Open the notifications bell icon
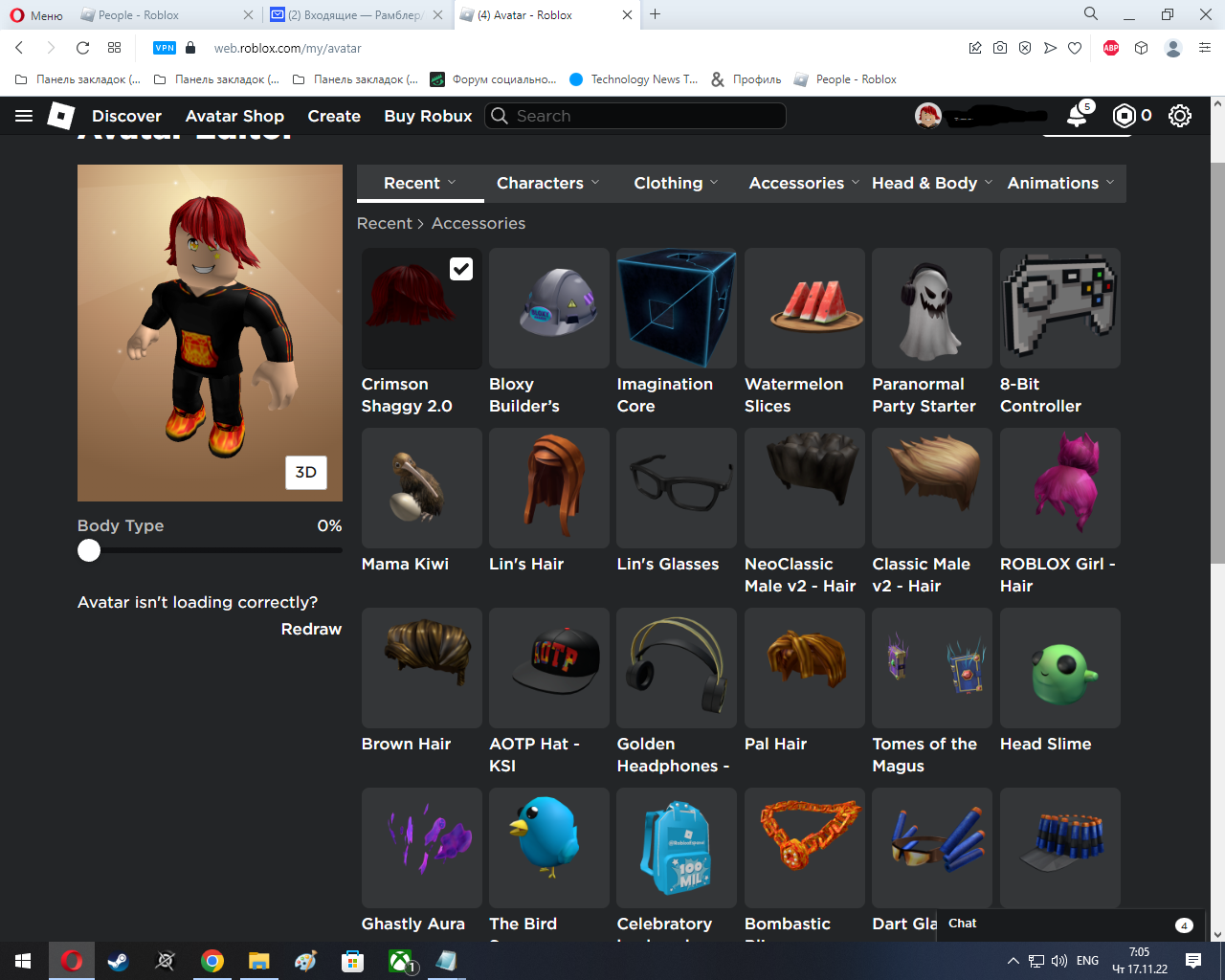The width and height of the screenshot is (1225, 980). pyautogui.click(x=1078, y=116)
